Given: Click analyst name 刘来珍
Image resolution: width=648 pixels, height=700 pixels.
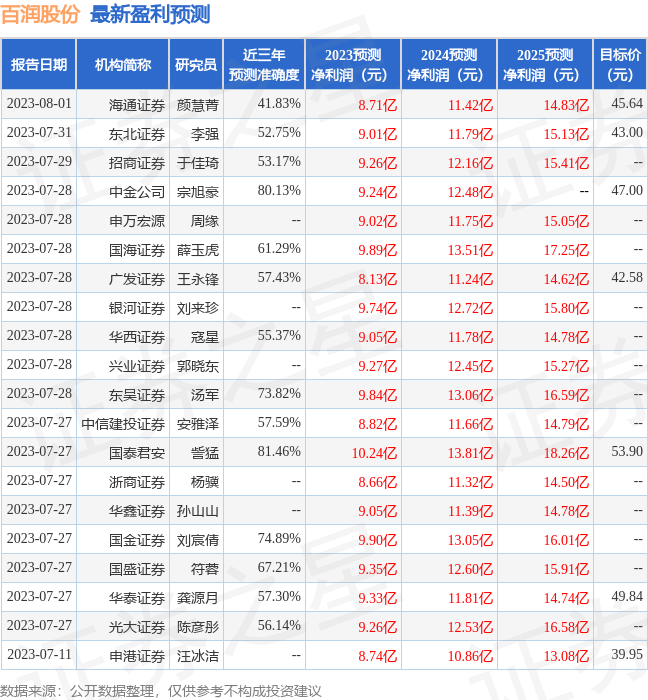Looking at the screenshot, I should (198, 308).
